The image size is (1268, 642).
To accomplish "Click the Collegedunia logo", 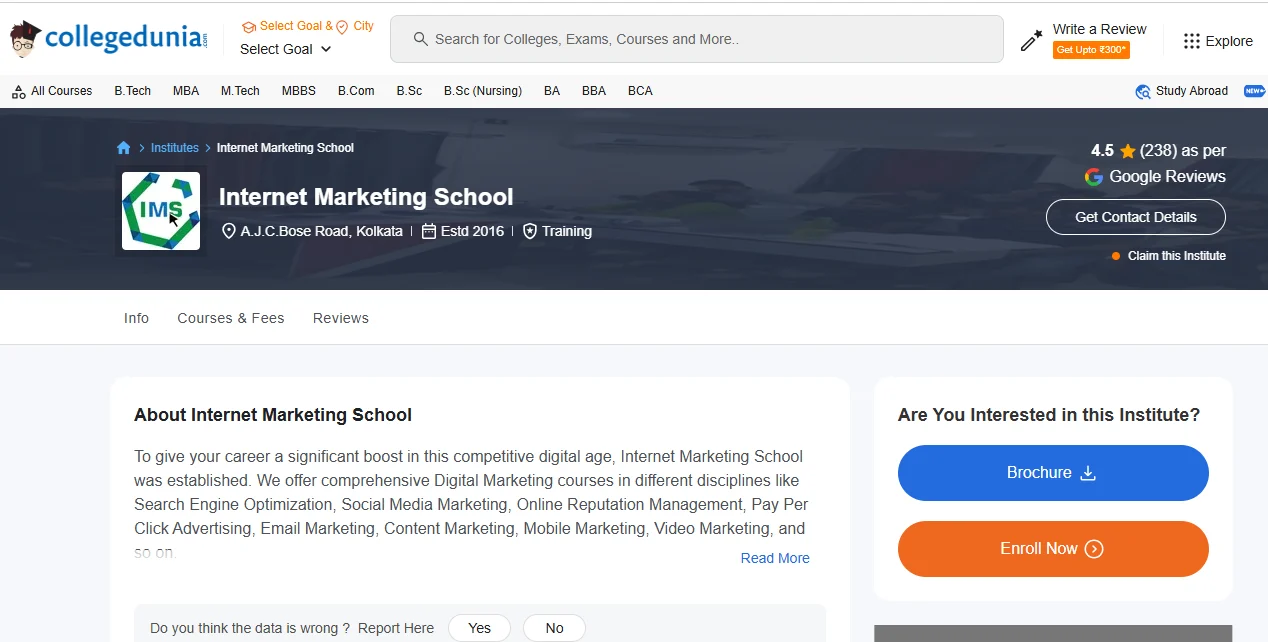I will coord(107,37).
